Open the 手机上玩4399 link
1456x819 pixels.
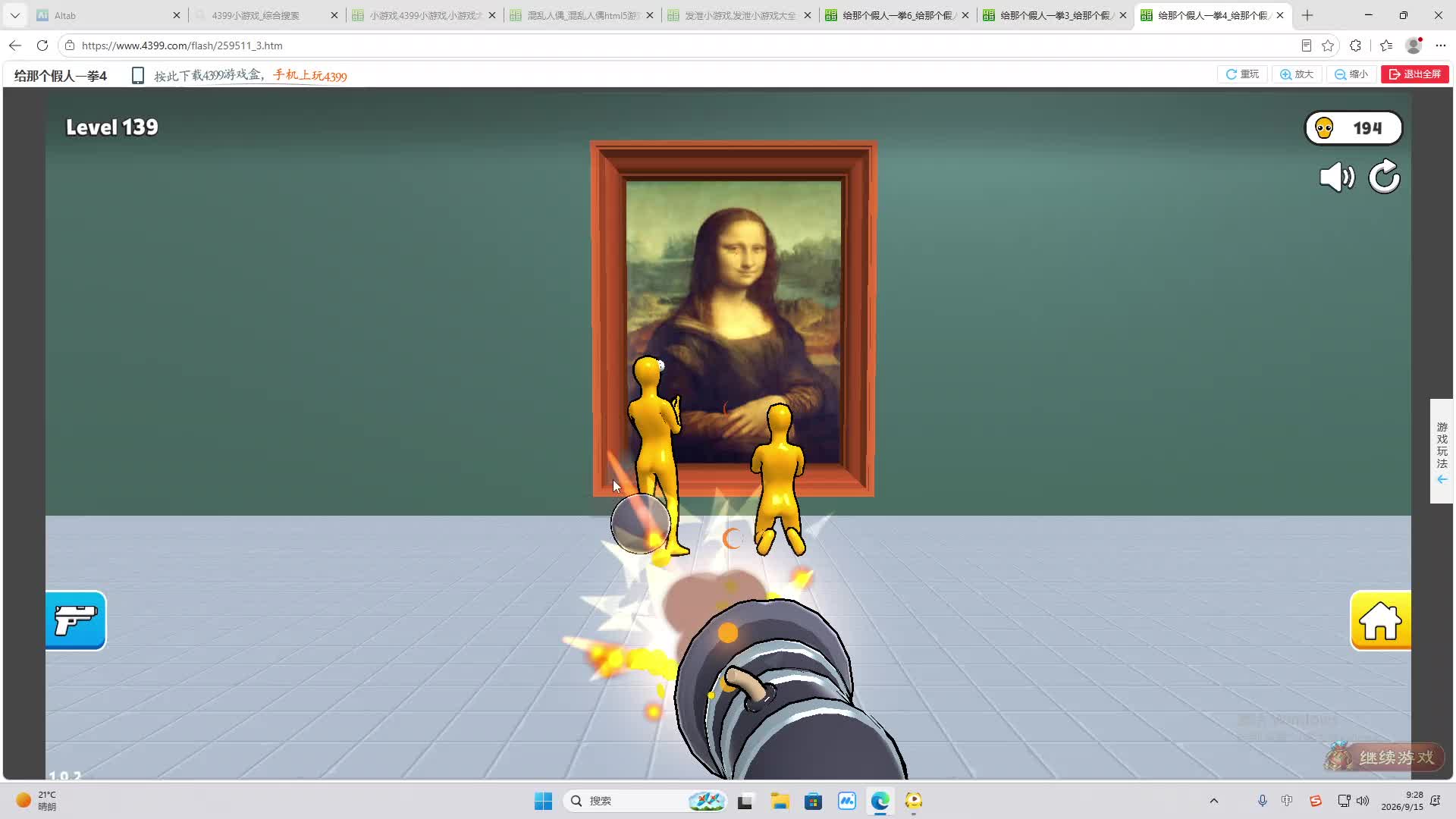point(310,75)
